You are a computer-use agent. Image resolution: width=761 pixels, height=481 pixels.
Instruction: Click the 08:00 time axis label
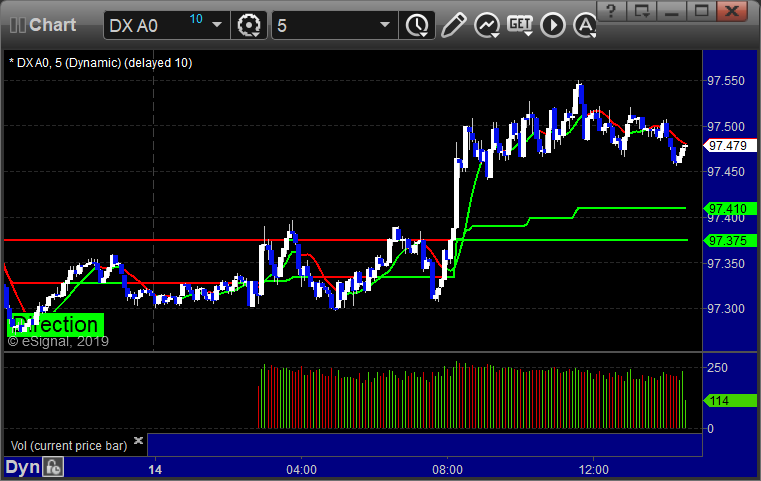447,470
